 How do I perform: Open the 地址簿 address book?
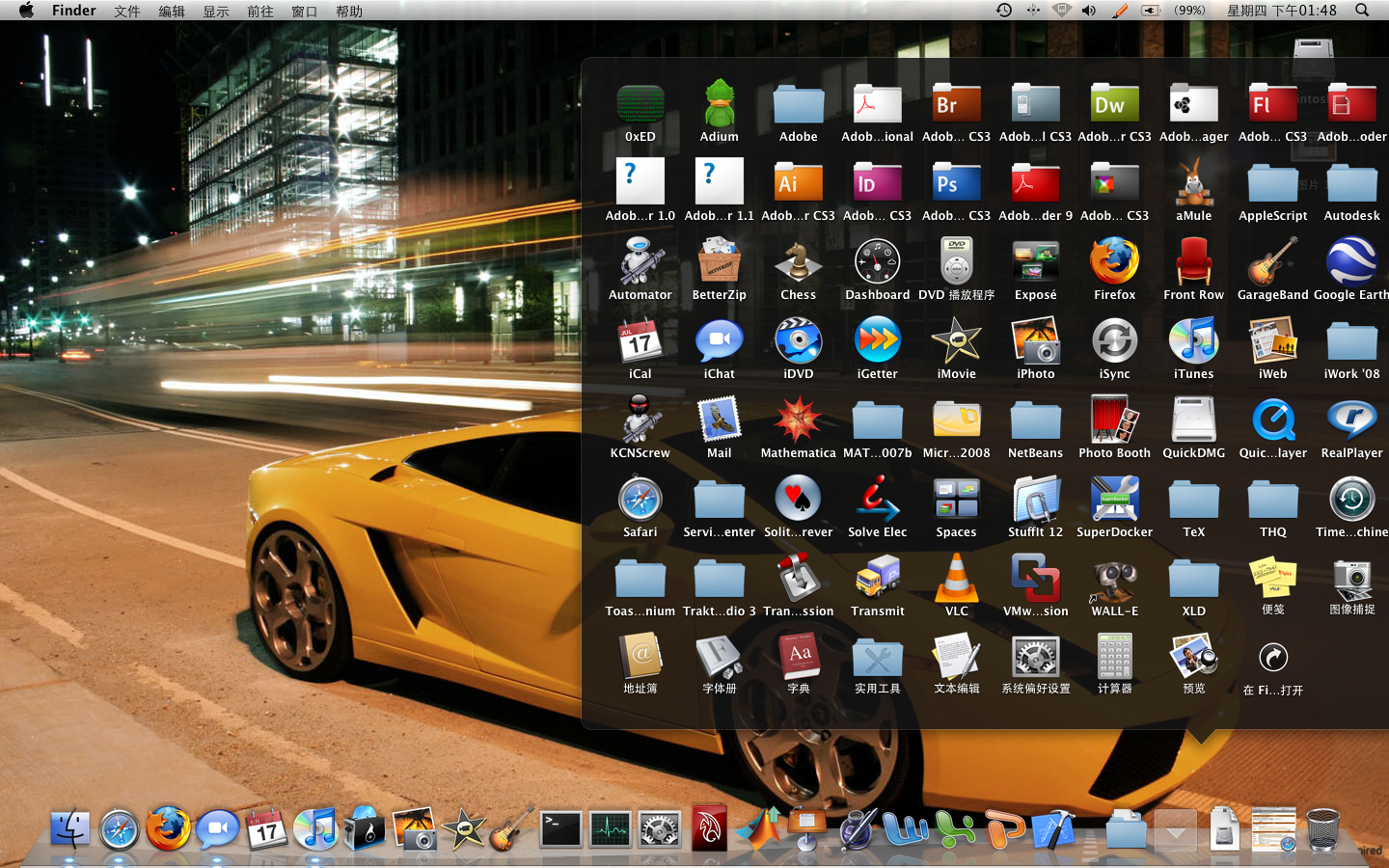pyautogui.click(x=640, y=658)
